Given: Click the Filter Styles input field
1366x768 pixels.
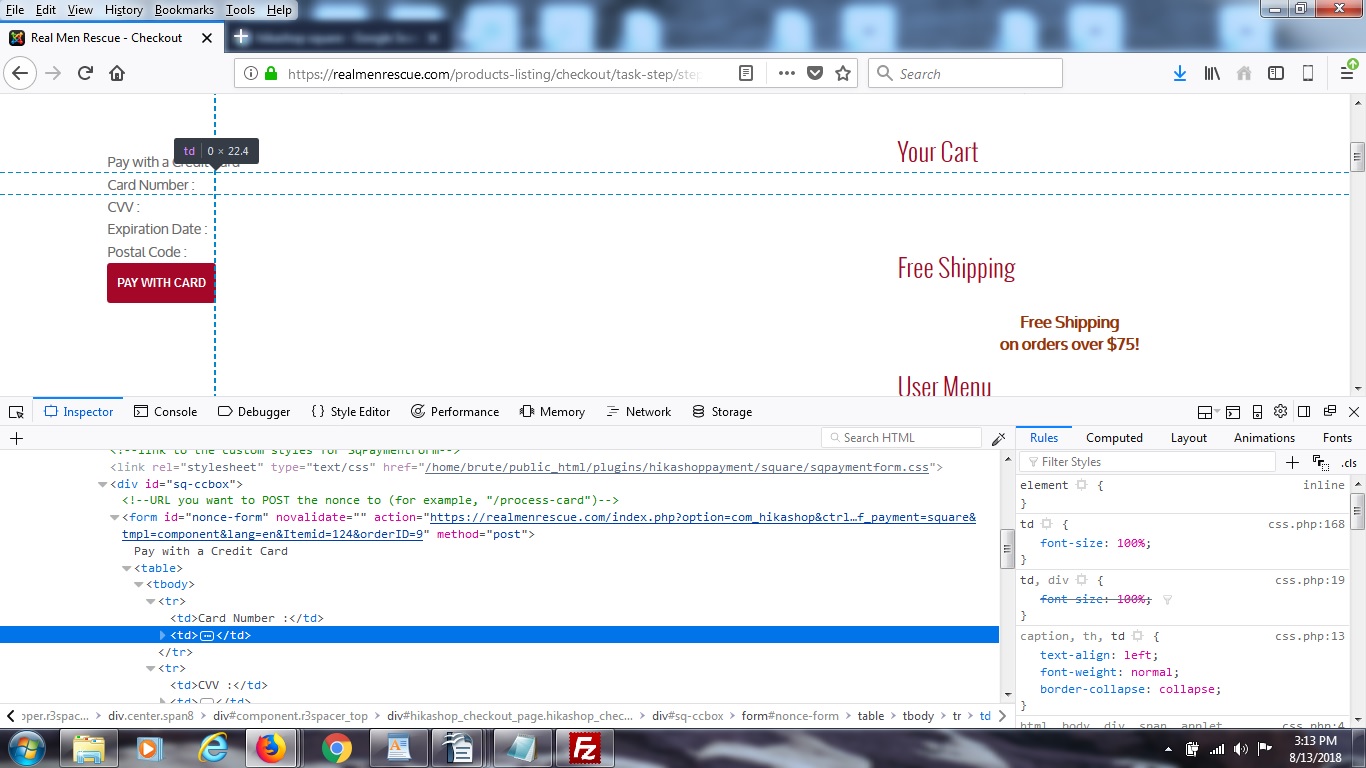Looking at the screenshot, I should 1150,462.
